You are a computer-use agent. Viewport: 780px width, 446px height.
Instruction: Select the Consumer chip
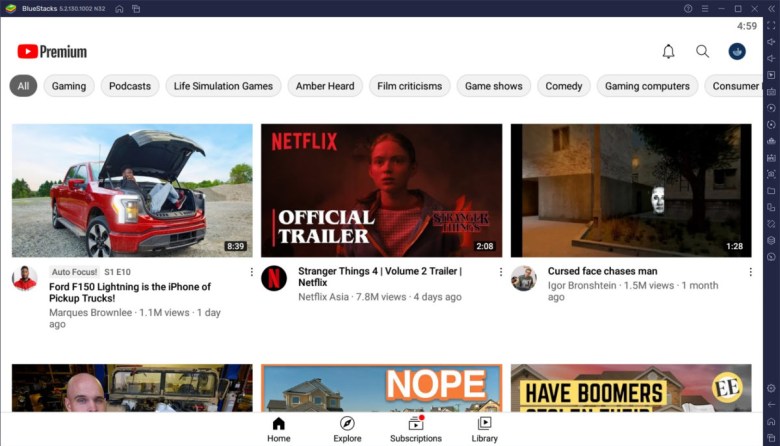click(x=734, y=86)
